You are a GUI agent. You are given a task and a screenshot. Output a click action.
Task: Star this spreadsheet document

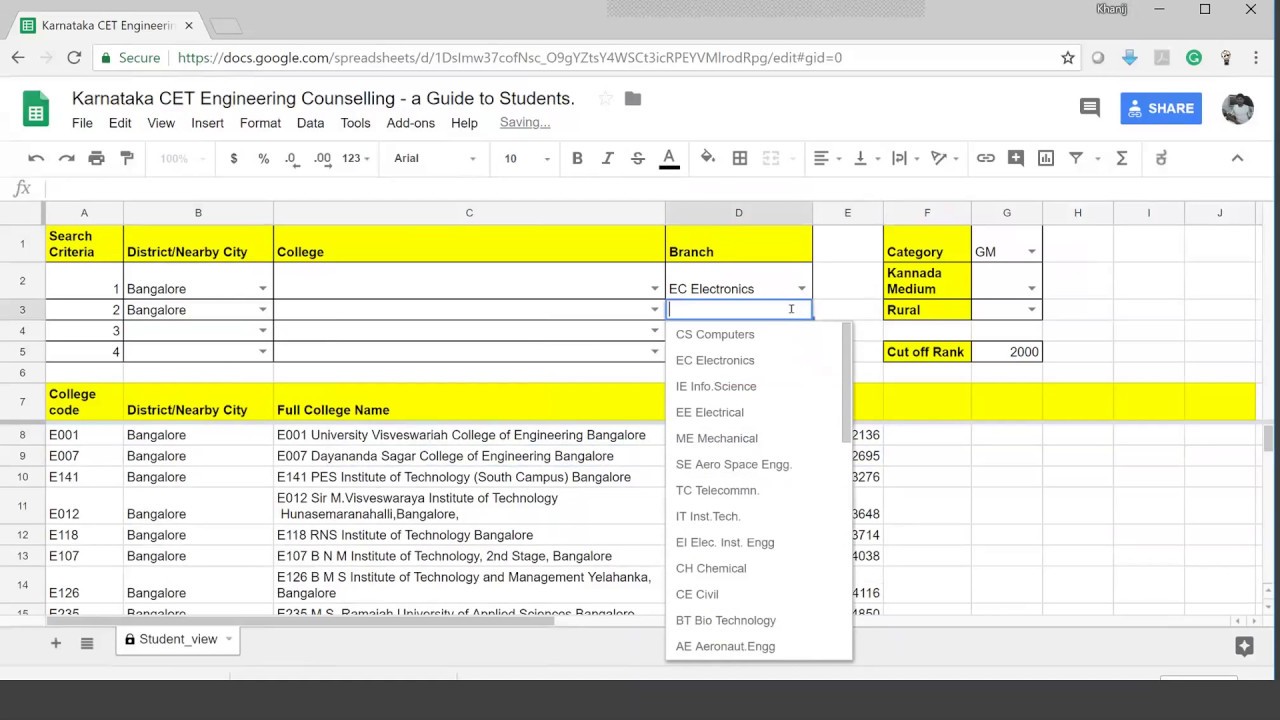pos(605,98)
